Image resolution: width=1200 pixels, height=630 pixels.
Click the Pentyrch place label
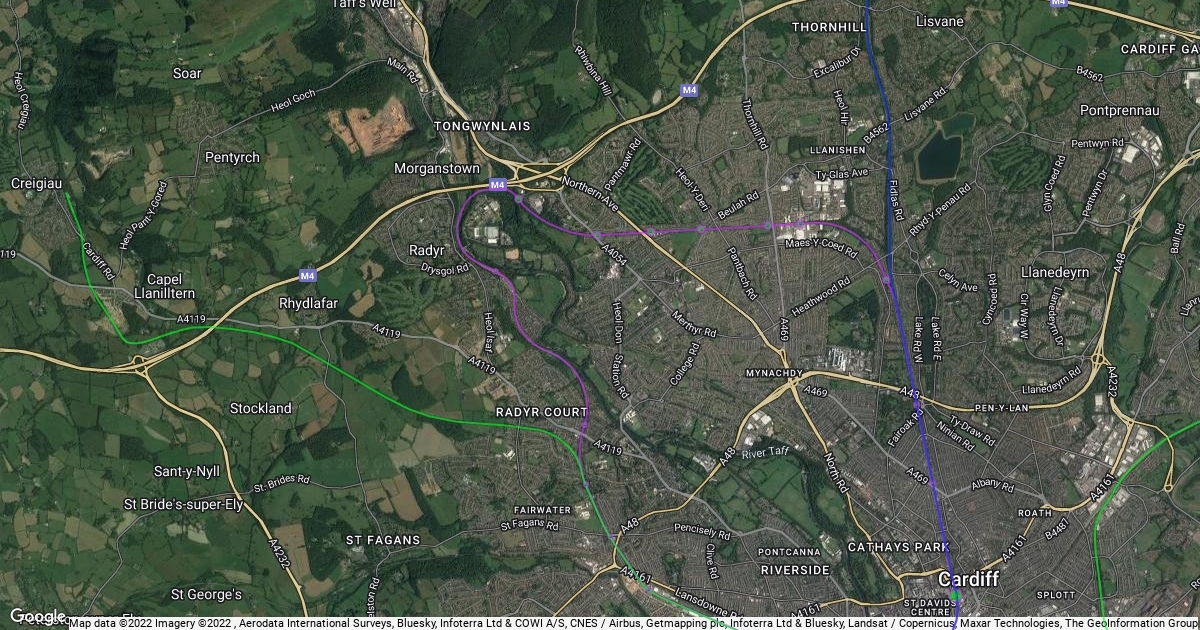pyautogui.click(x=232, y=158)
